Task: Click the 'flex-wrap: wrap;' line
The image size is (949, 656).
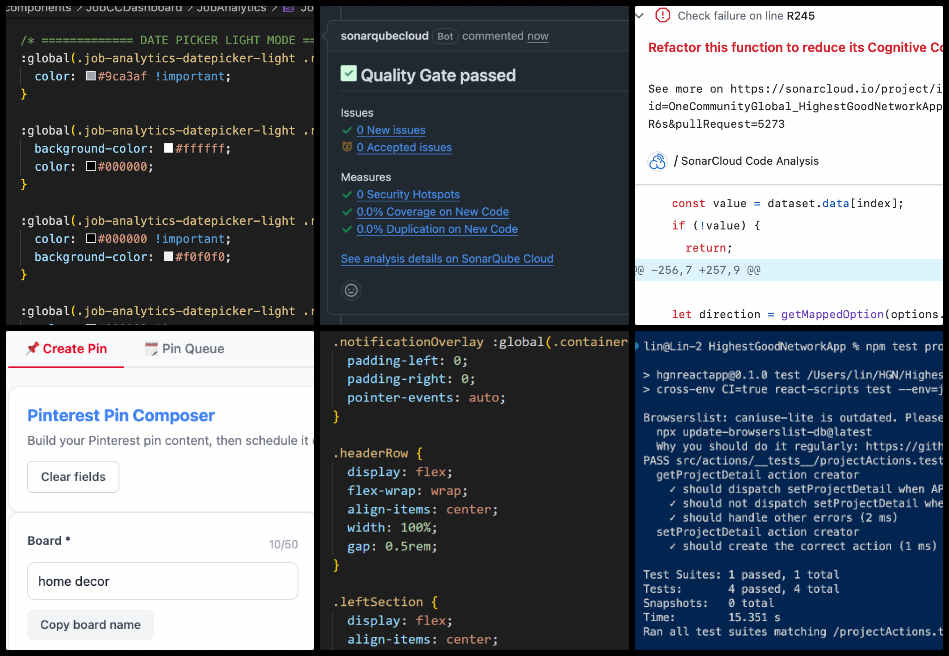Action: point(407,491)
